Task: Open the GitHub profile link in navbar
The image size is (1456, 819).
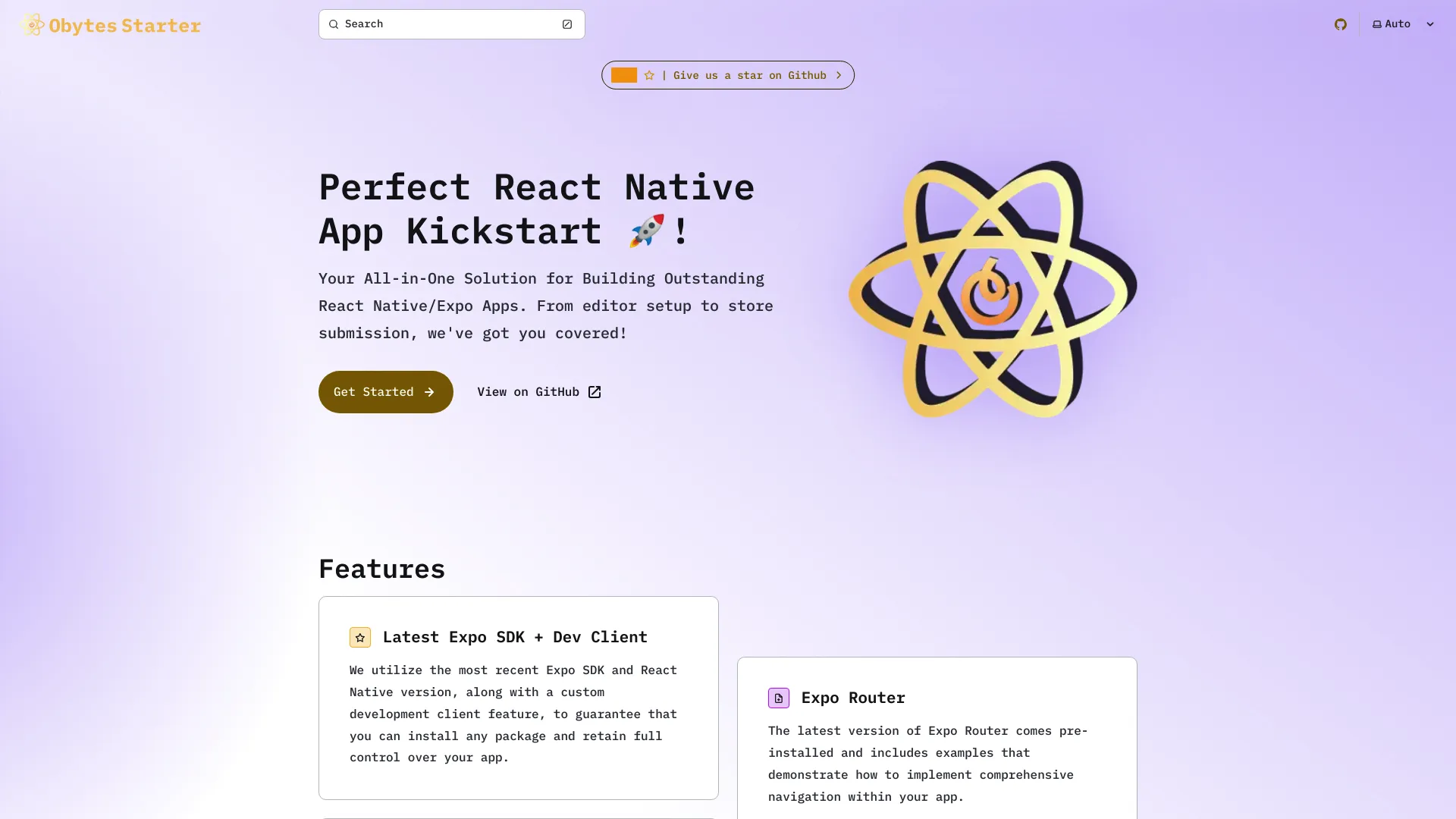Action: coord(1340,24)
